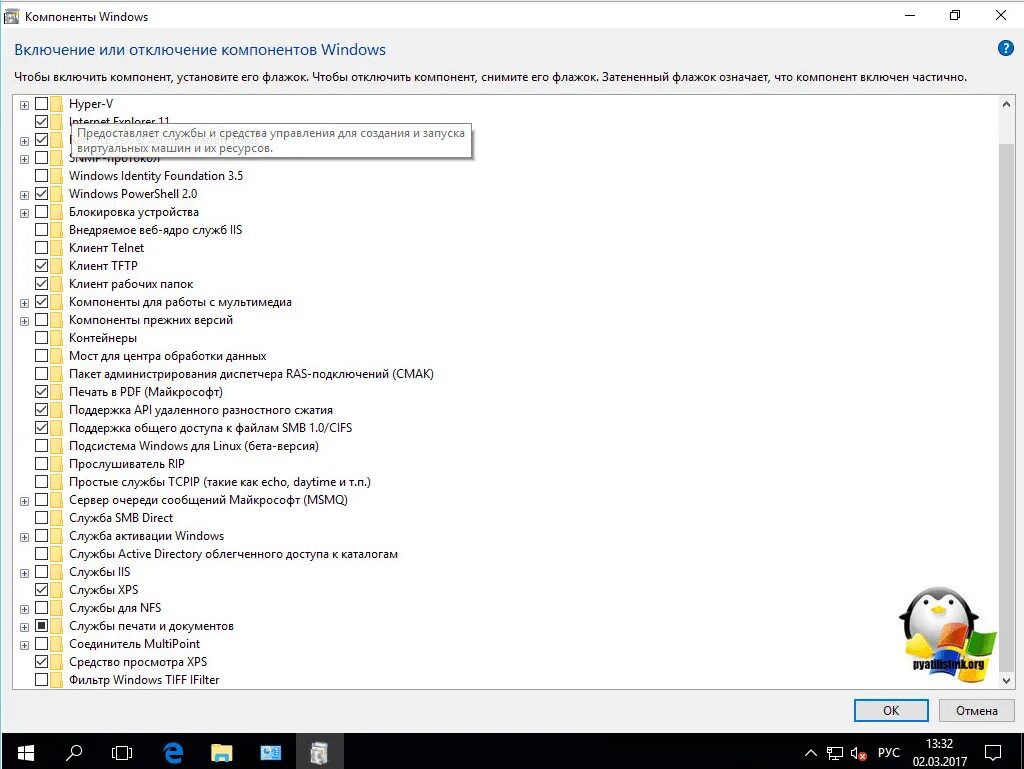The height and width of the screenshot is (769, 1024).
Task: Uncheck Средство просмотра XPS
Action: [41, 661]
